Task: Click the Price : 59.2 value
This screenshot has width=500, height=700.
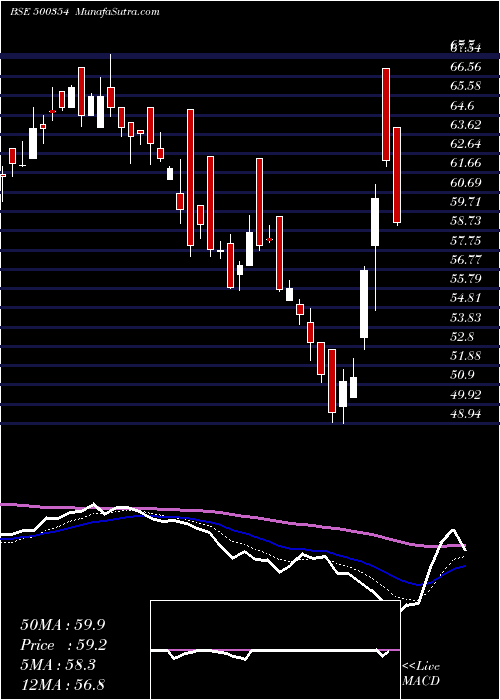Action: (63, 645)
